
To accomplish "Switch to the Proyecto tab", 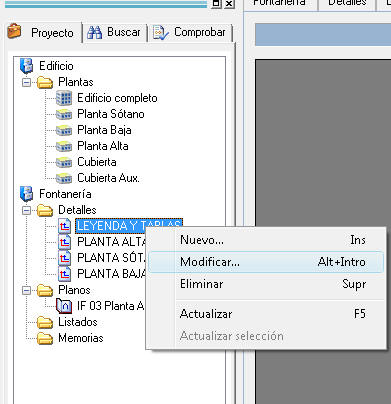I will click(42, 33).
